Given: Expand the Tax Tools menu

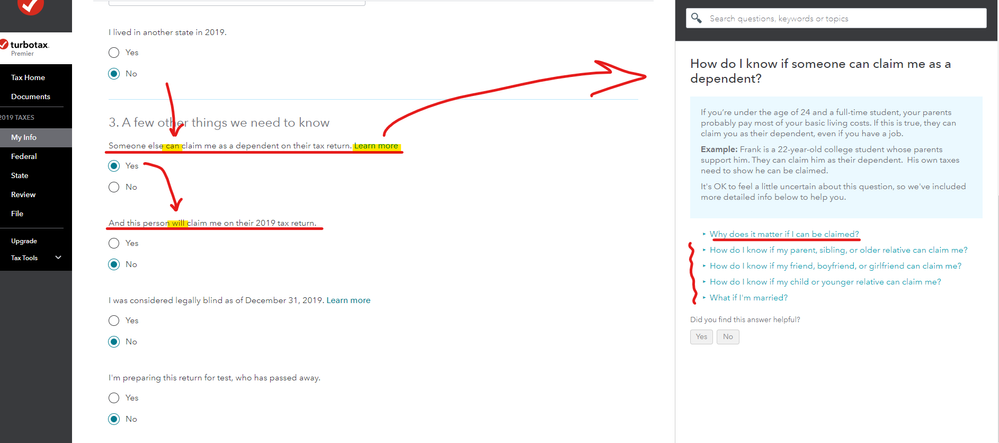Looking at the screenshot, I should pos(35,258).
